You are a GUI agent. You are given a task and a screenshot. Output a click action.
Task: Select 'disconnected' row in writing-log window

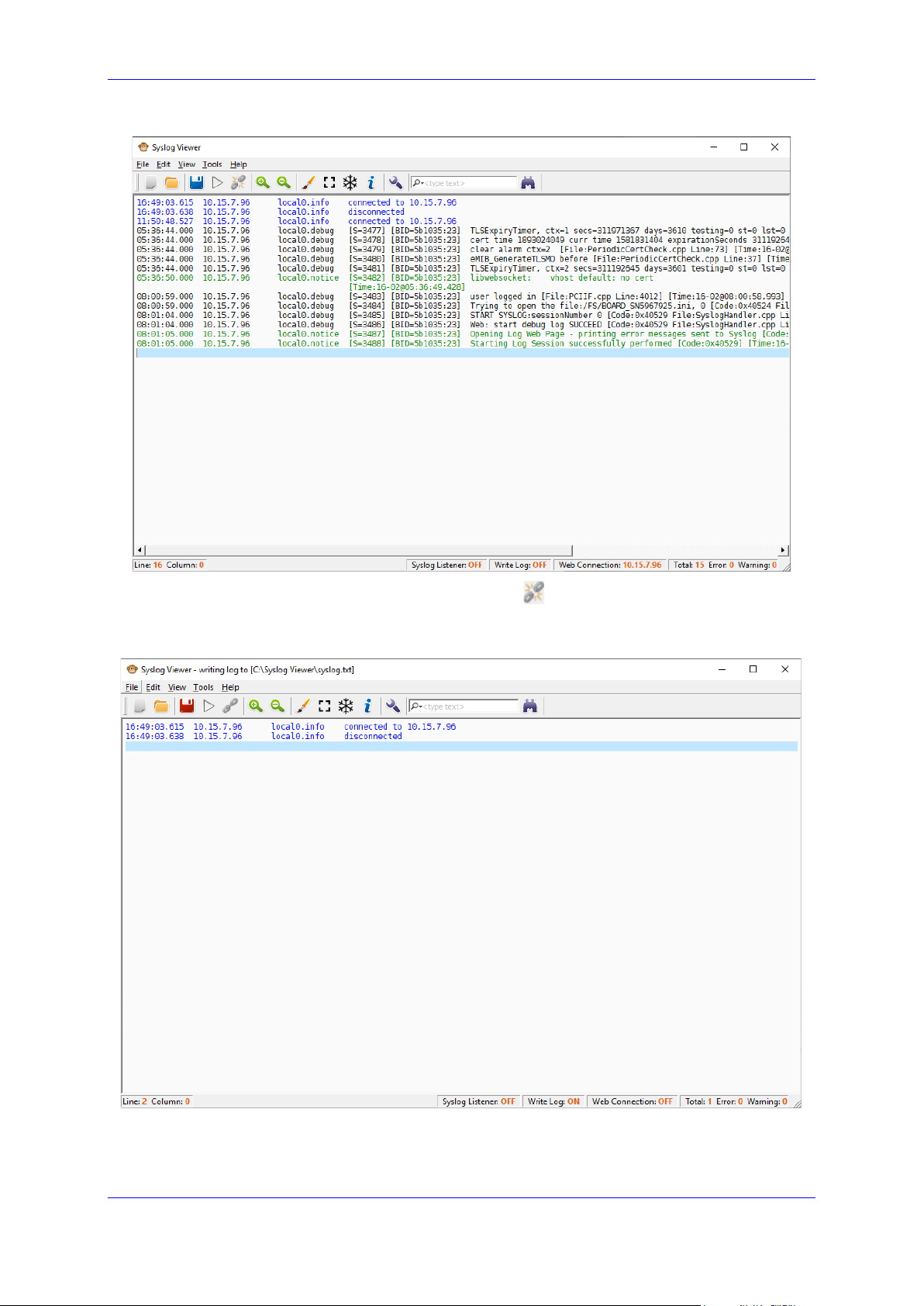click(460, 737)
